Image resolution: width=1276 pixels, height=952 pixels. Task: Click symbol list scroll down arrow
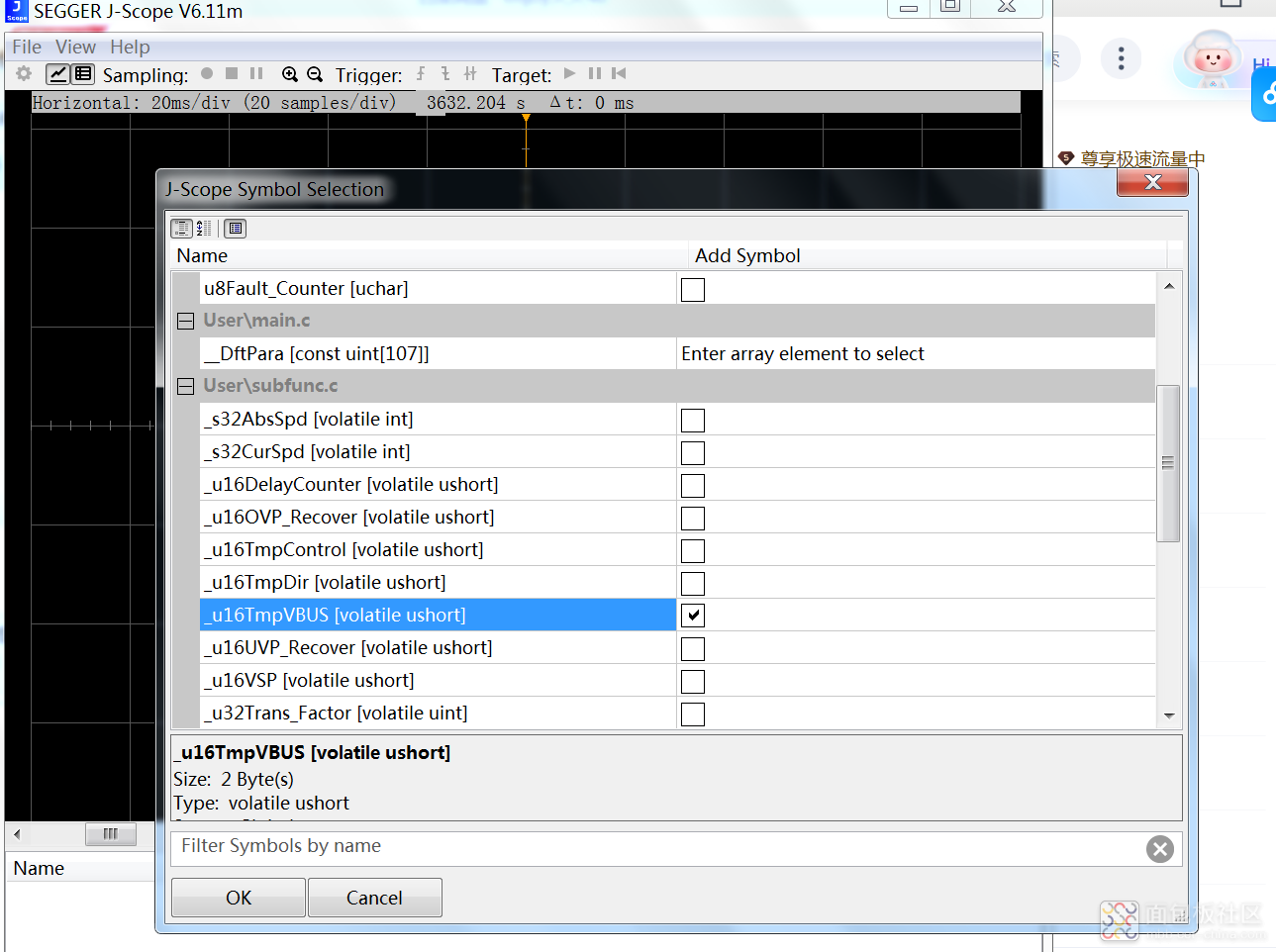click(1169, 715)
